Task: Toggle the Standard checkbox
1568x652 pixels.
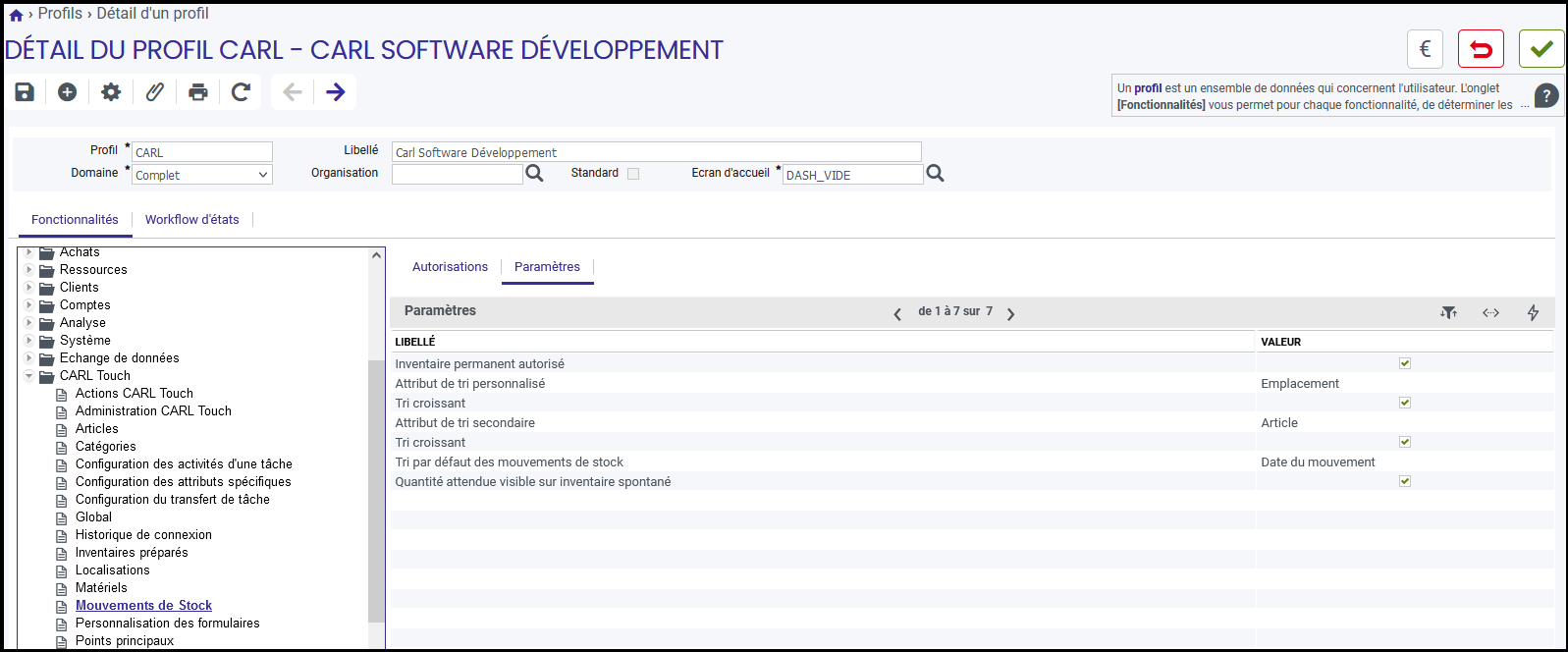Action: 633,174
